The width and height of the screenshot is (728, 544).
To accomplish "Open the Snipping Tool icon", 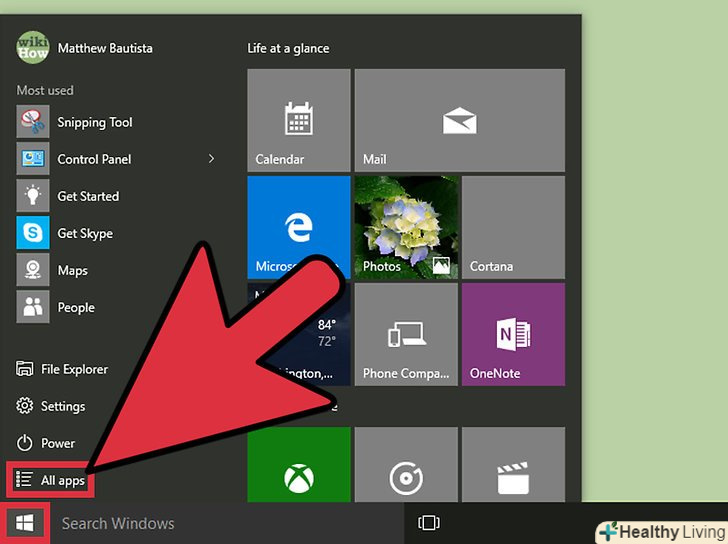I will click(32, 122).
